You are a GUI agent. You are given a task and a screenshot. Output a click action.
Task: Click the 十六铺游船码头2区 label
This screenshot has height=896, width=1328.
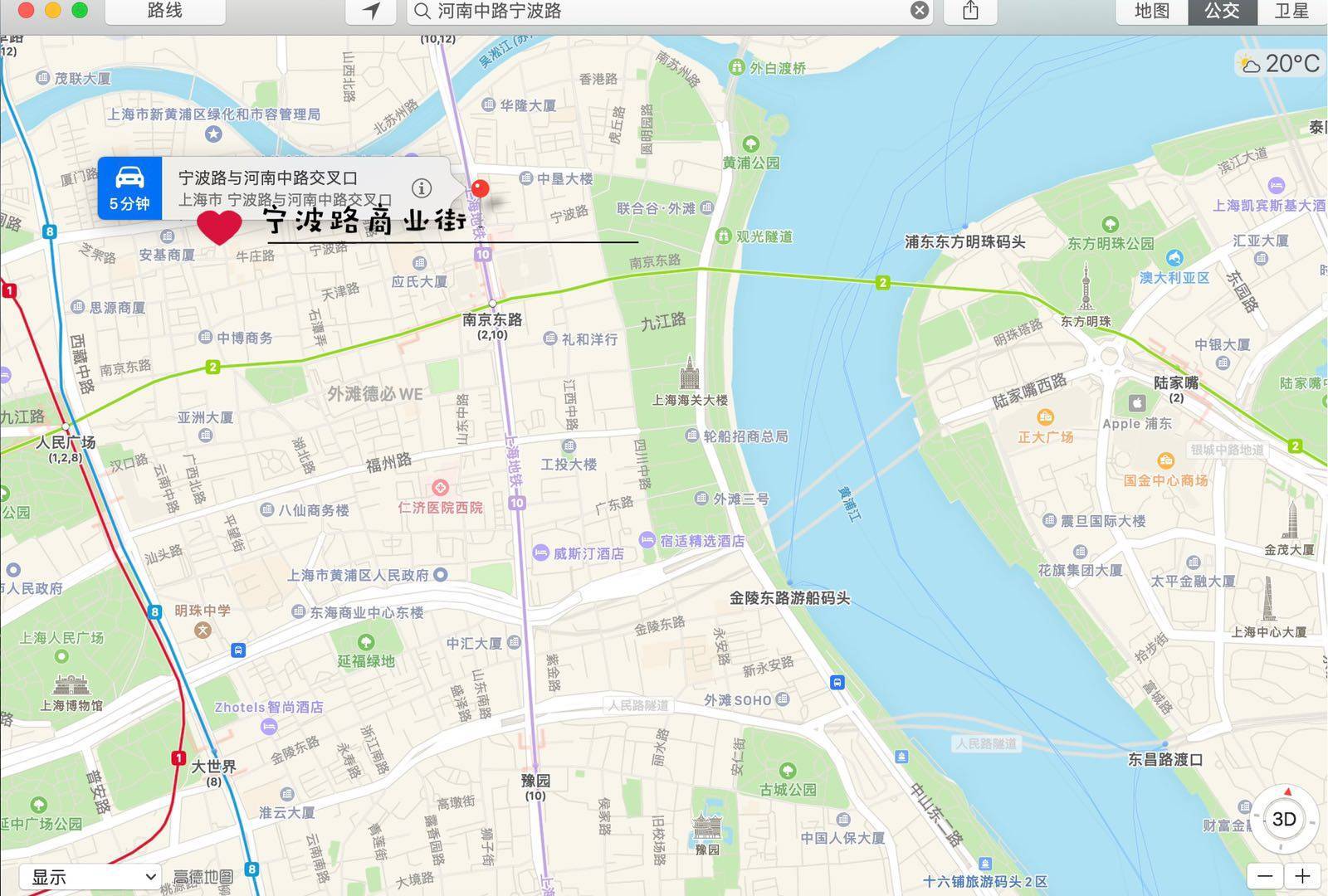coord(986,881)
